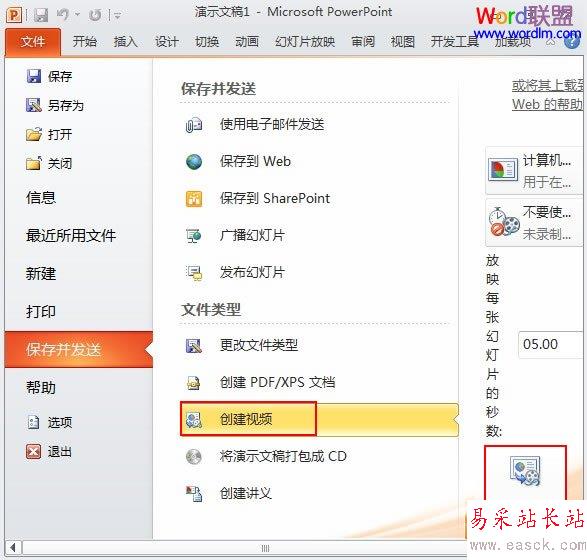
Task: Switch to the 开发工具 ribbon tab
Action: pyautogui.click(x=454, y=41)
